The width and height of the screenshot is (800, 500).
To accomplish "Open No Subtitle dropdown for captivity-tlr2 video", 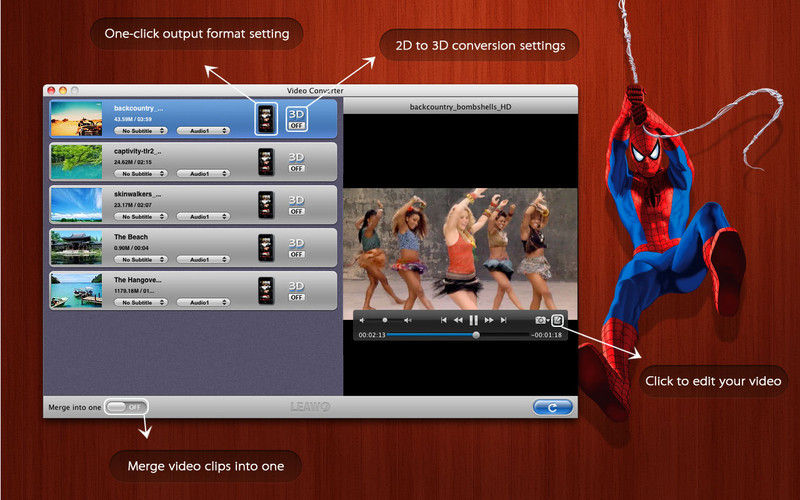I will coord(141,173).
